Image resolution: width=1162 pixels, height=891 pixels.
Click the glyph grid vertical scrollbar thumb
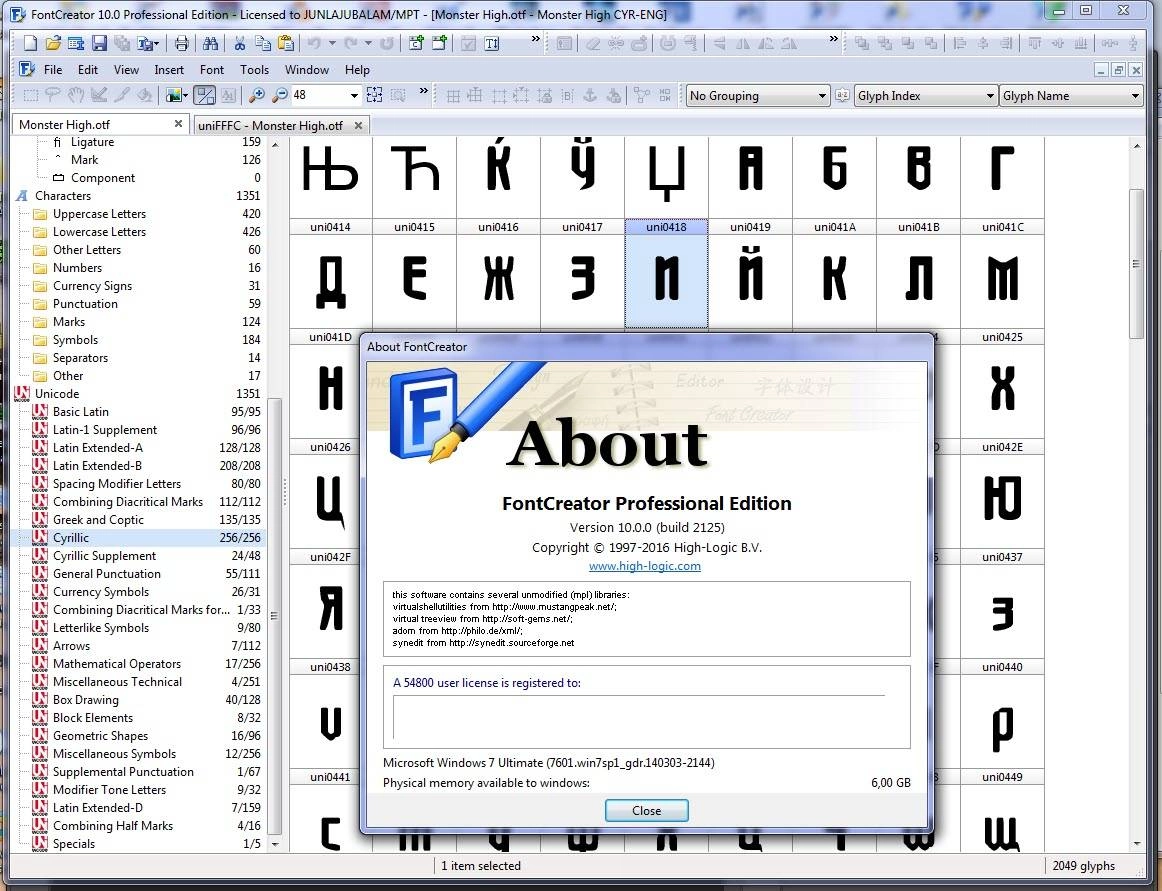click(x=1137, y=263)
